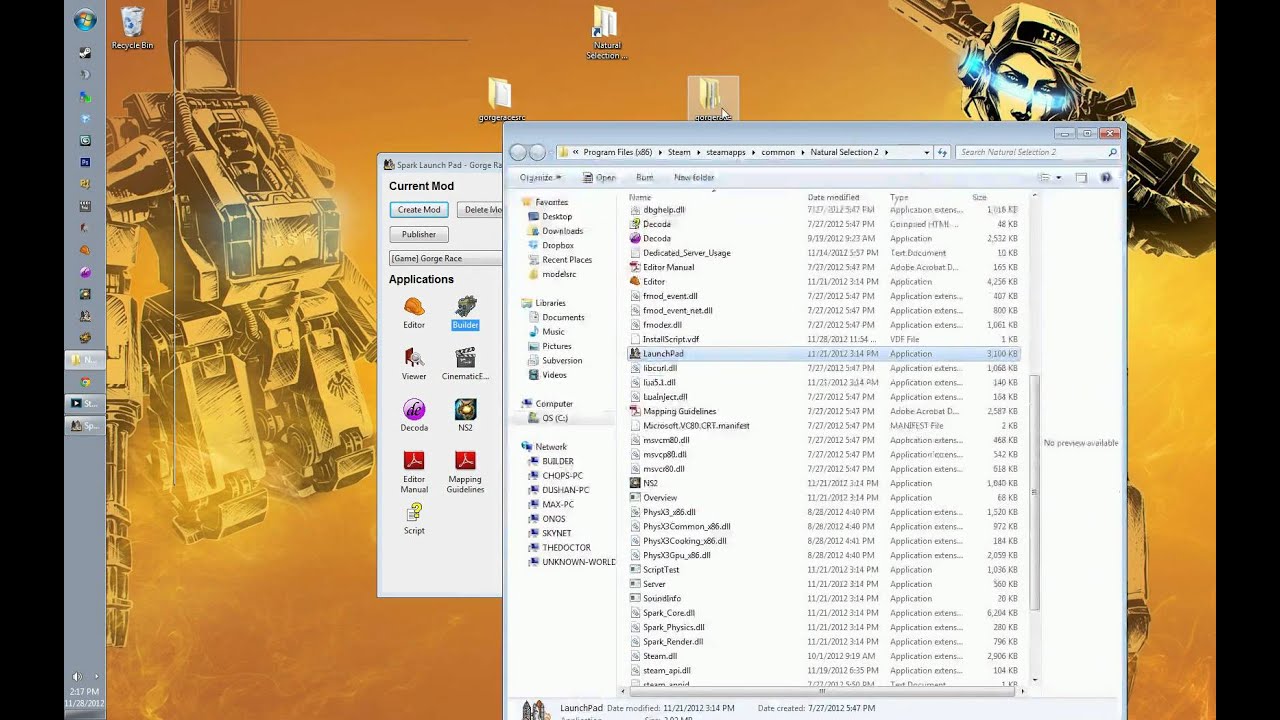
Task: Open the Recycle Bin on desktop
Action: [132, 28]
